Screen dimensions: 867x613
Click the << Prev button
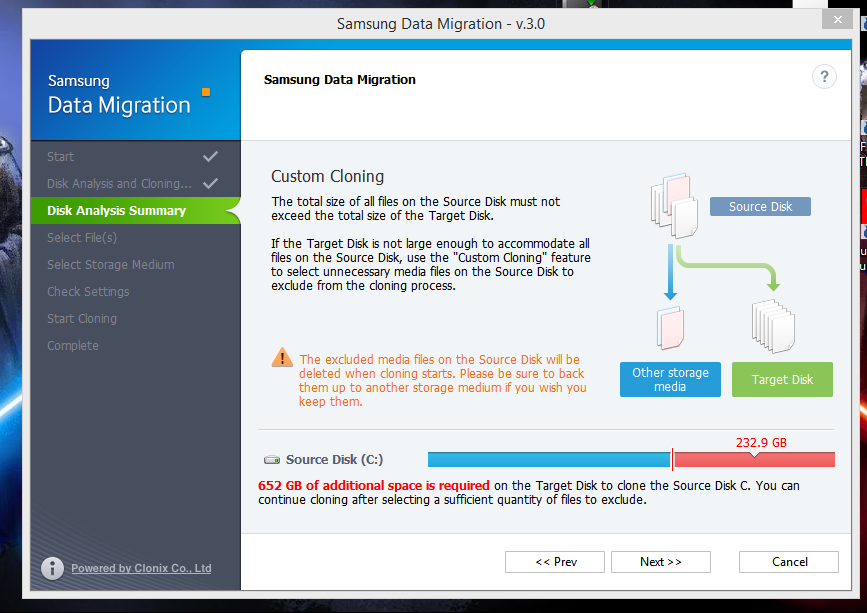point(555,562)
